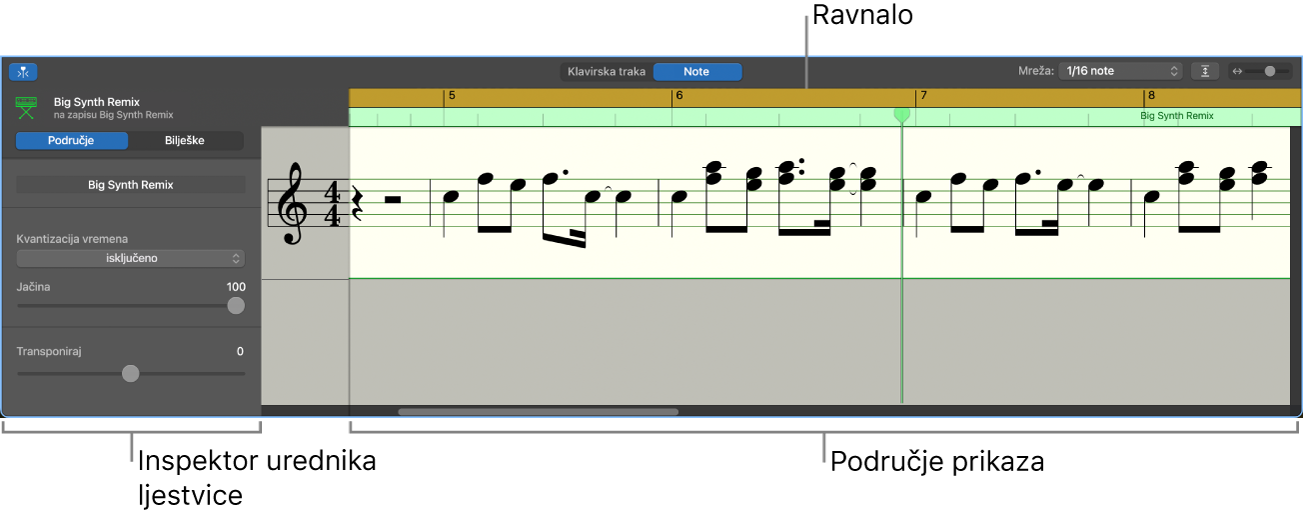The image size is (1303, 519).
Task: Click bar 8 on the ruler
Action: click(x=1151, y=96)
